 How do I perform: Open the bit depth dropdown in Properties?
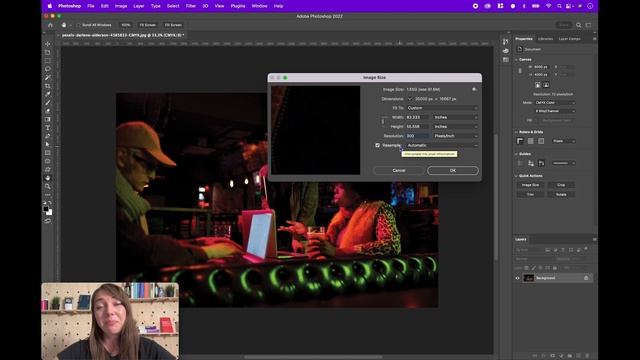point(555,111)
